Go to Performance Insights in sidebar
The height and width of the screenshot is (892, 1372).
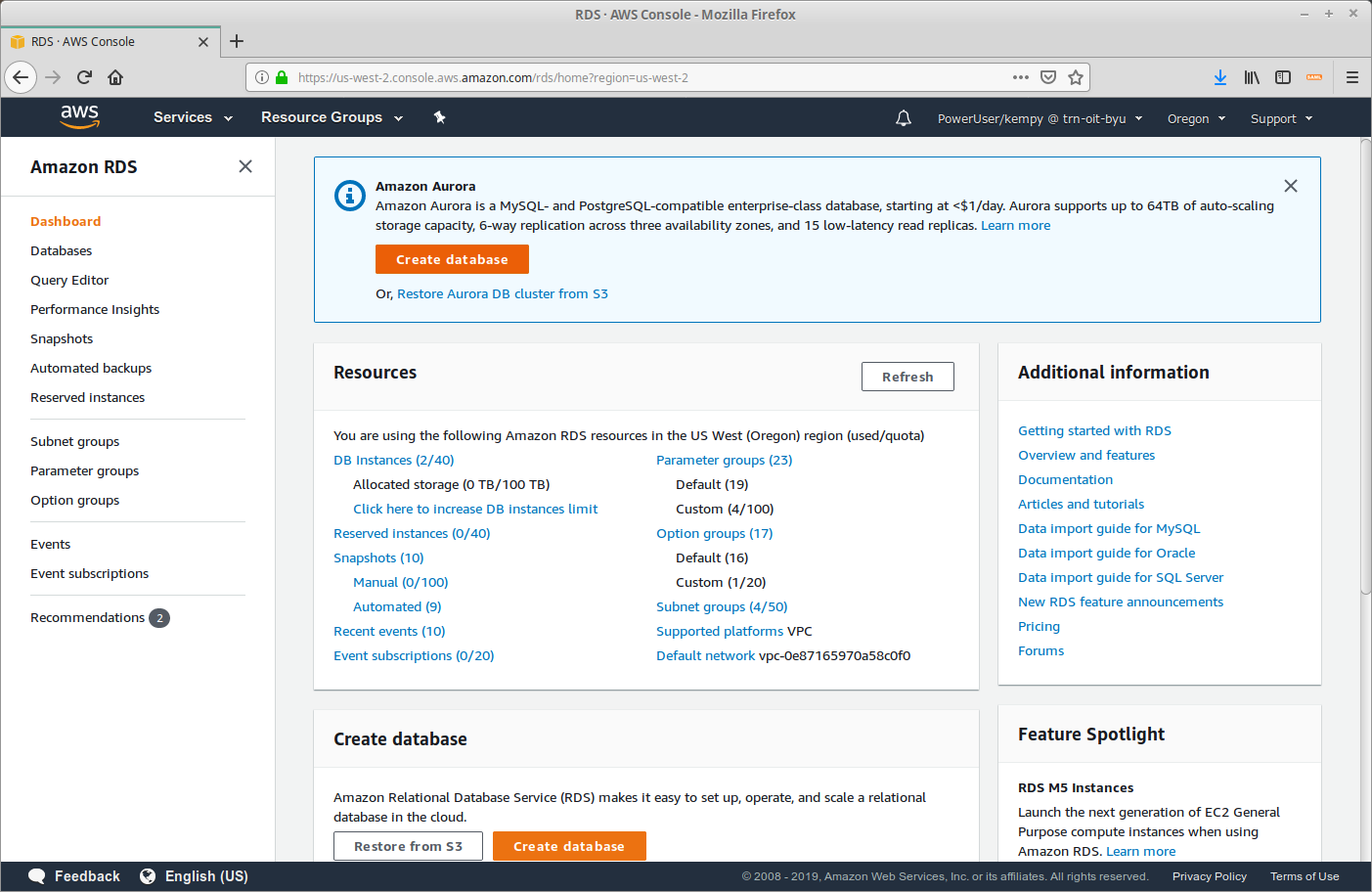95,310
